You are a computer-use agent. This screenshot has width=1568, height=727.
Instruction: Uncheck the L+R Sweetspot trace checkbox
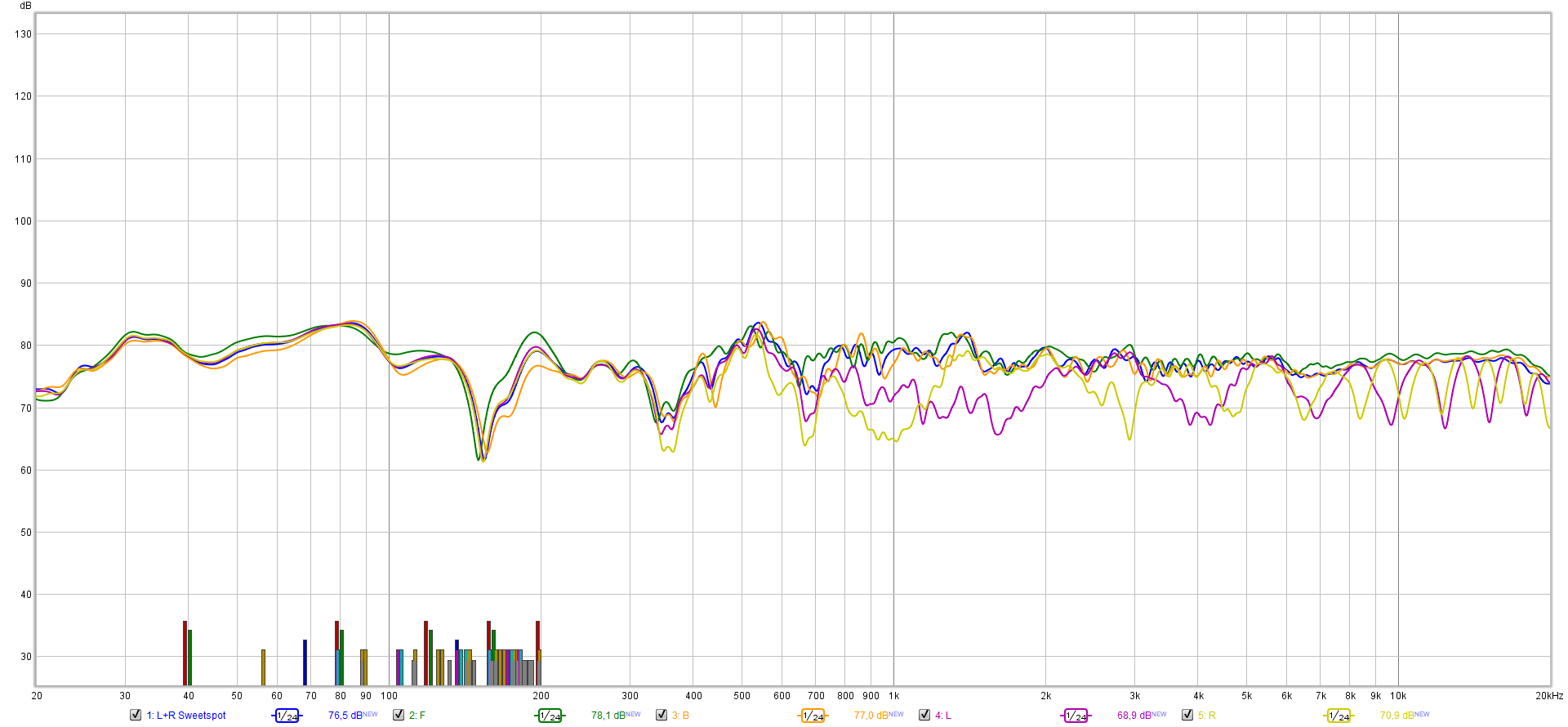click(136, 715)
